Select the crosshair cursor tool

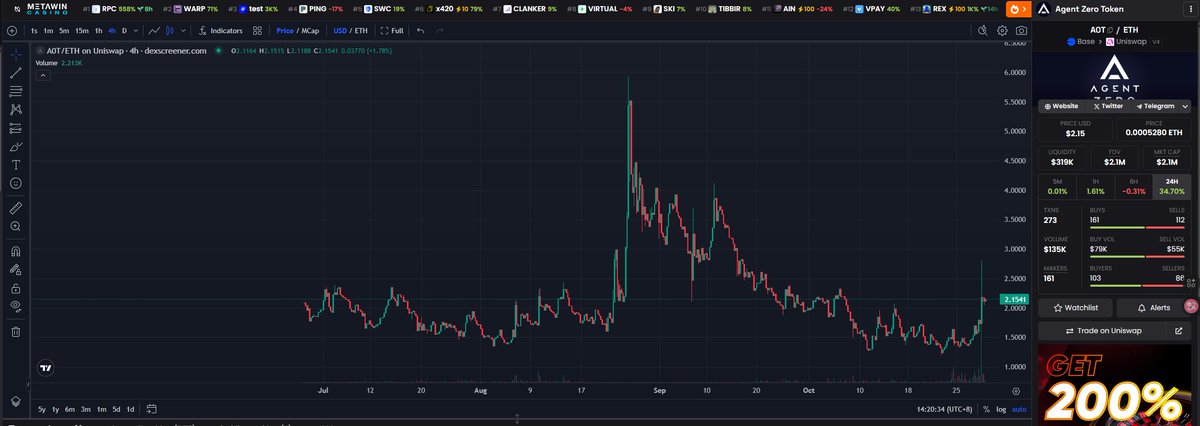coord(16,54)
